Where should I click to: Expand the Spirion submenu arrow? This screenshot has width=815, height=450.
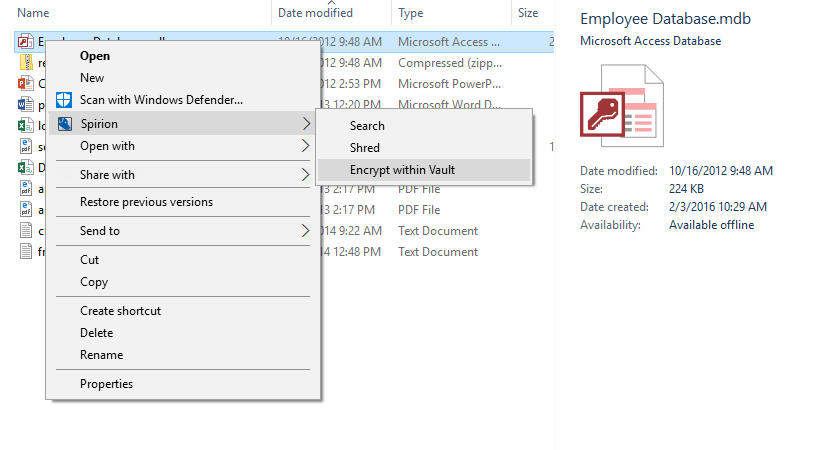305,124
